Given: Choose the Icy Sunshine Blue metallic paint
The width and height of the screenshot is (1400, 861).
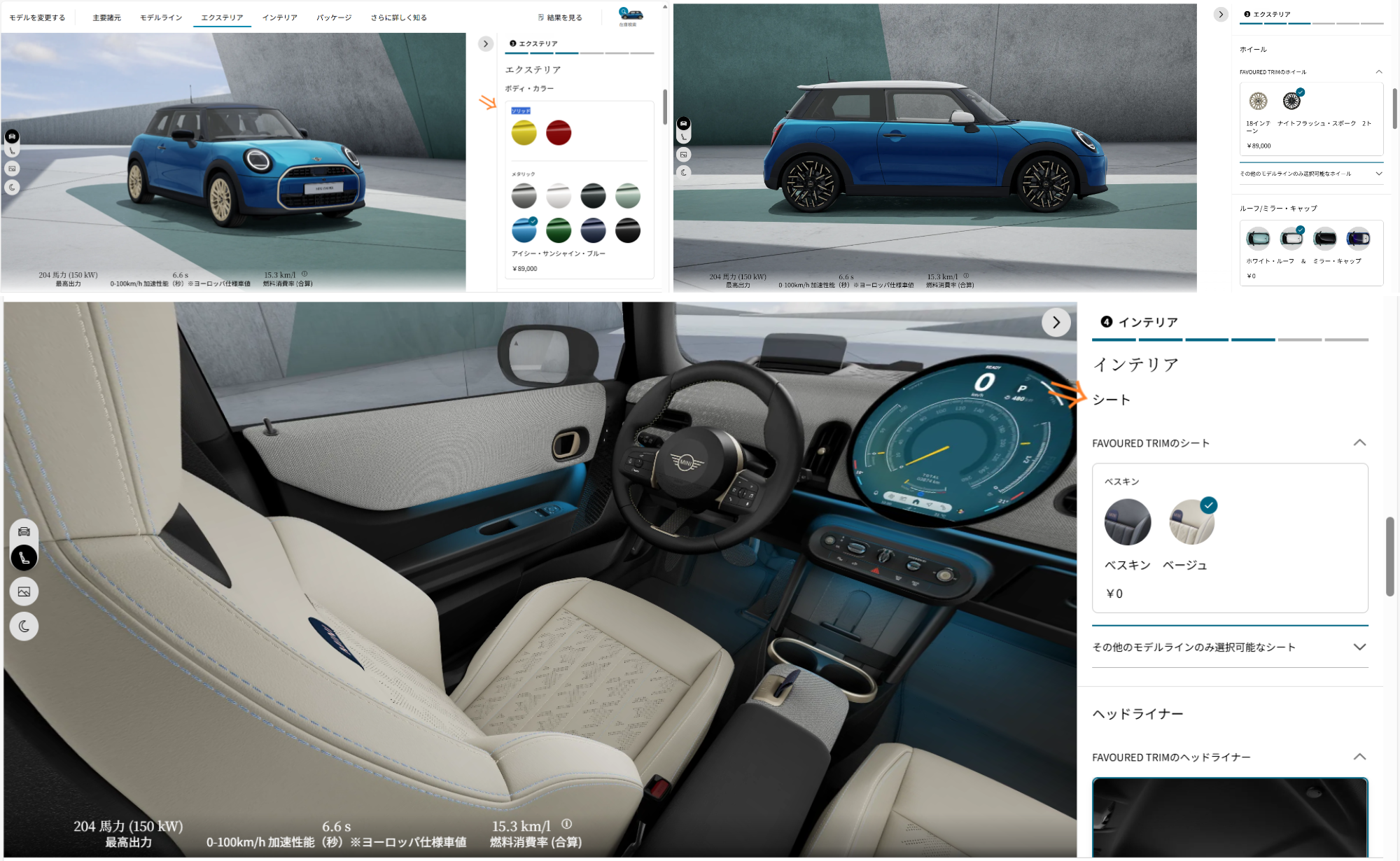Looking at the screenshot, I should [x=524, y=230].
